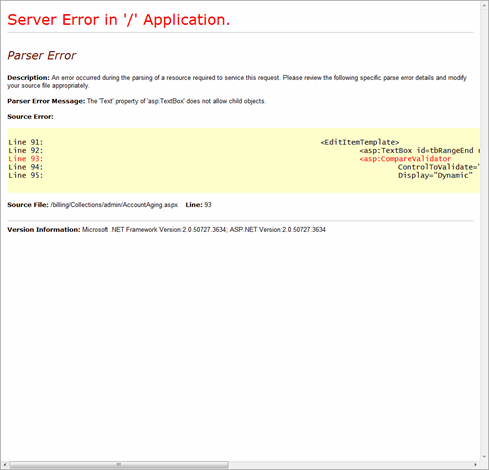Click the '/billing/Collections/admin/AccountAging.aspx' file path
The width and height of the screenshot is (489, 470).
(114, 205)
